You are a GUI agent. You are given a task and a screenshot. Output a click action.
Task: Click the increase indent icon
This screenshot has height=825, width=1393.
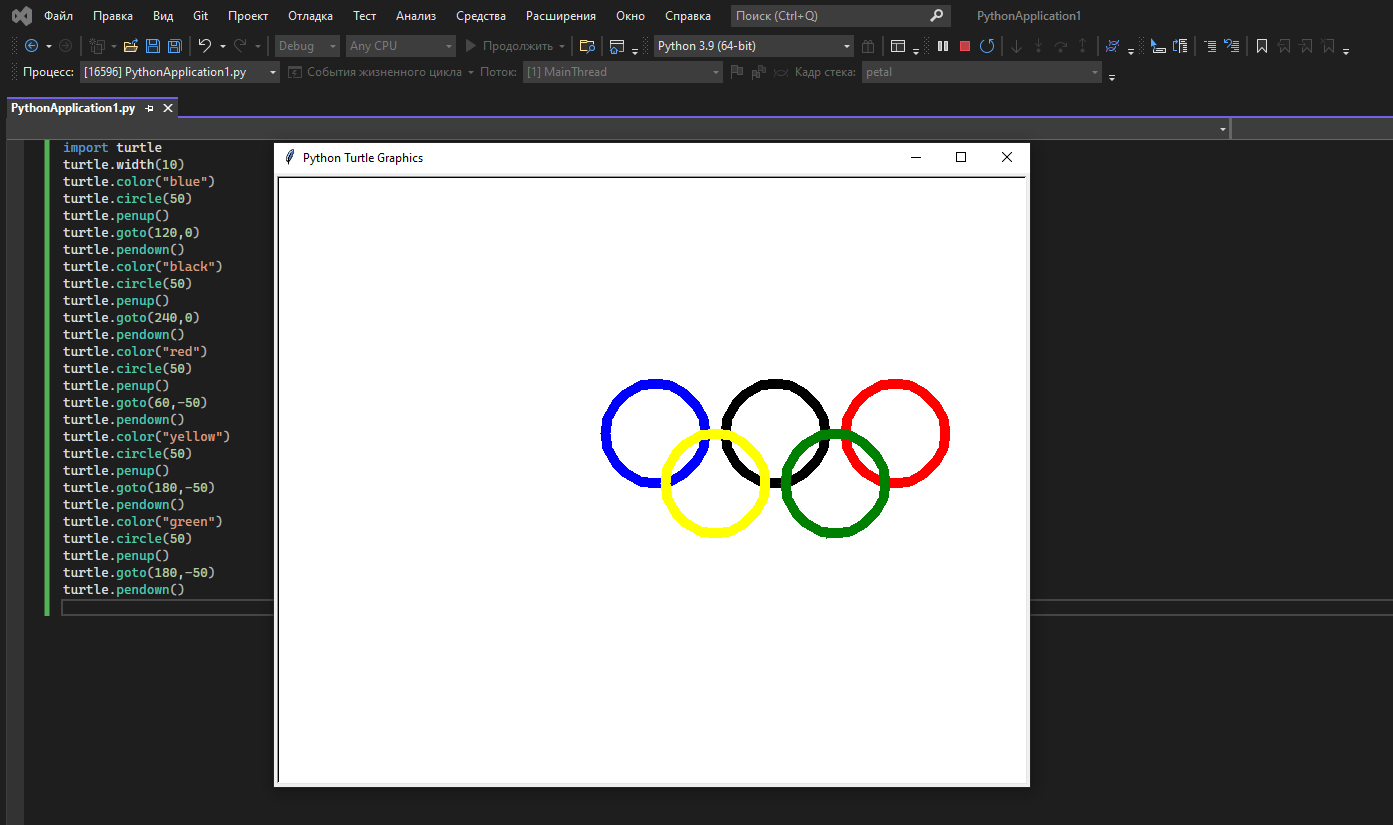pyautogui.click(x=1210, y=46)
